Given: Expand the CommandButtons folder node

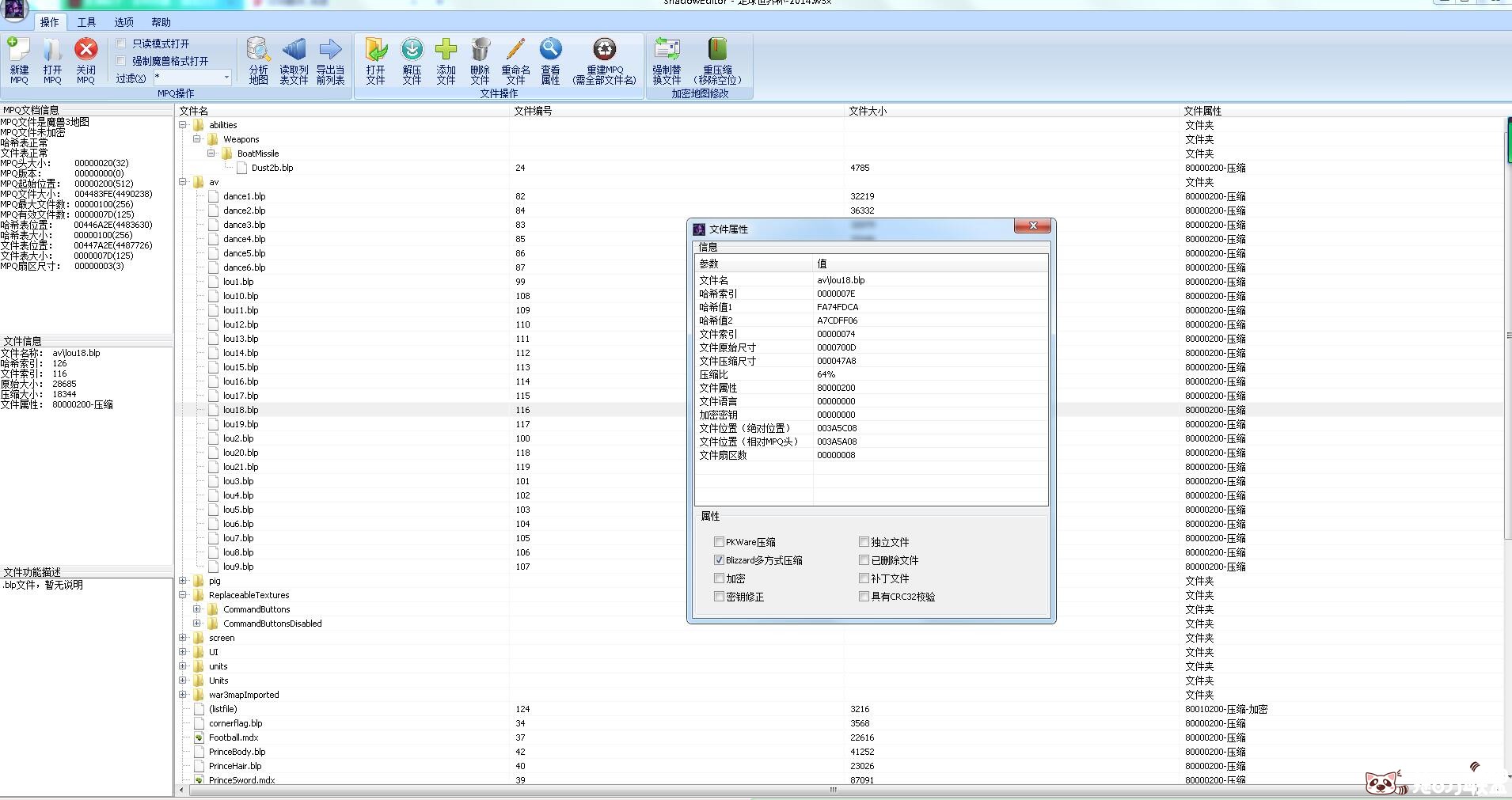Looking at the screenshot, I should tap(197, 609).
